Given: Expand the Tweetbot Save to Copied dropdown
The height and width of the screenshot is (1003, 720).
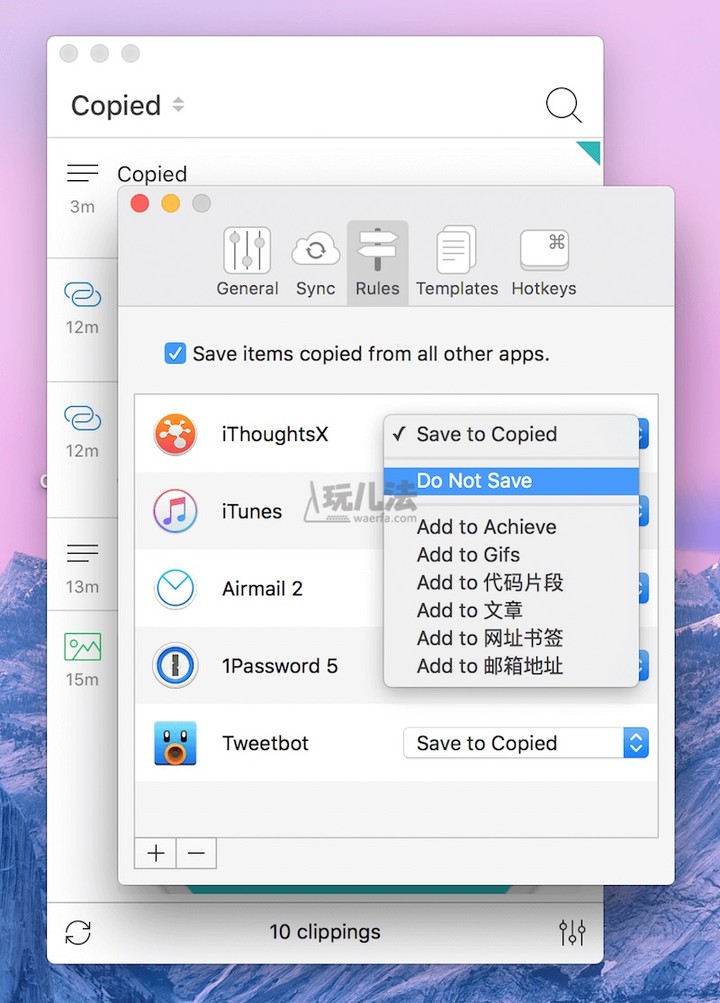Looking at the screenshot, I should pyautogui.click(x=526, y=743).
